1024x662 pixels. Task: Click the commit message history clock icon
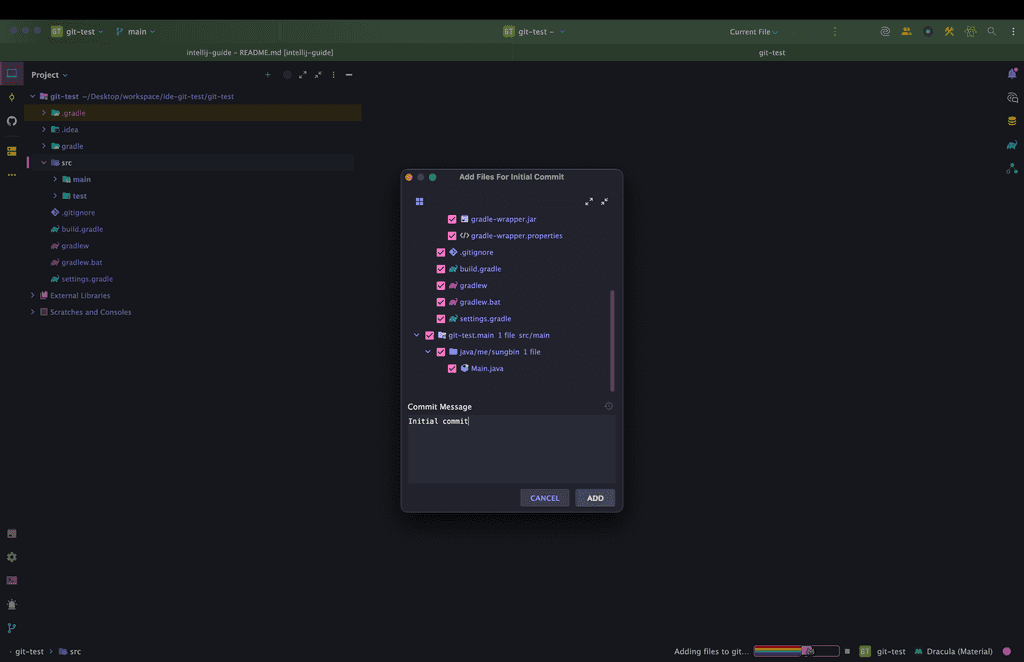coord(608,406)
